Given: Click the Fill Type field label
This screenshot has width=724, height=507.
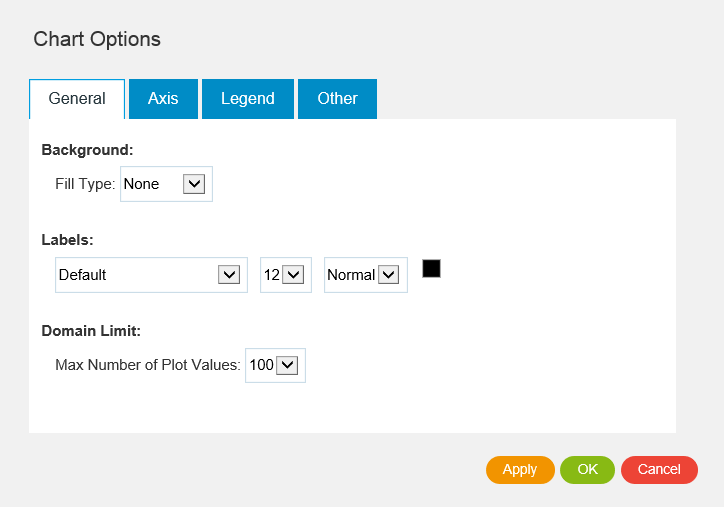Looking at the screenshot, I should 85,184.
